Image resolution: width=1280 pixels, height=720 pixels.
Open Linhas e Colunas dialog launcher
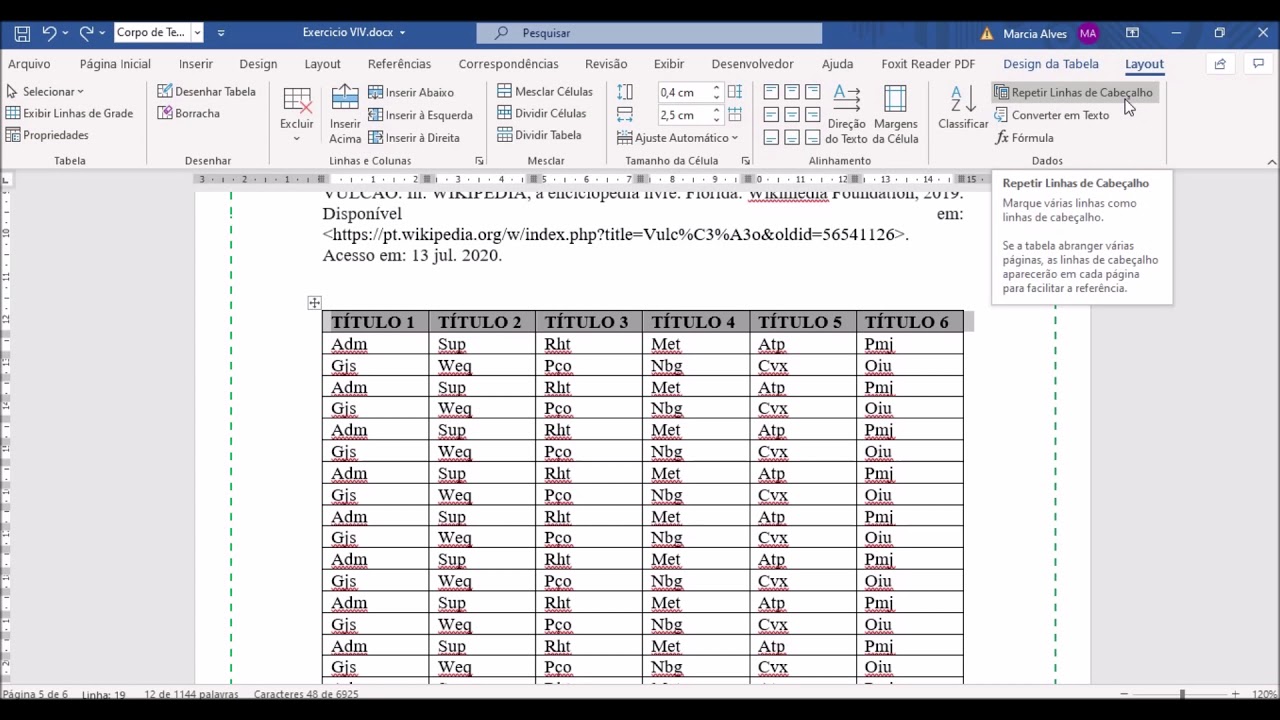point(479,161)
